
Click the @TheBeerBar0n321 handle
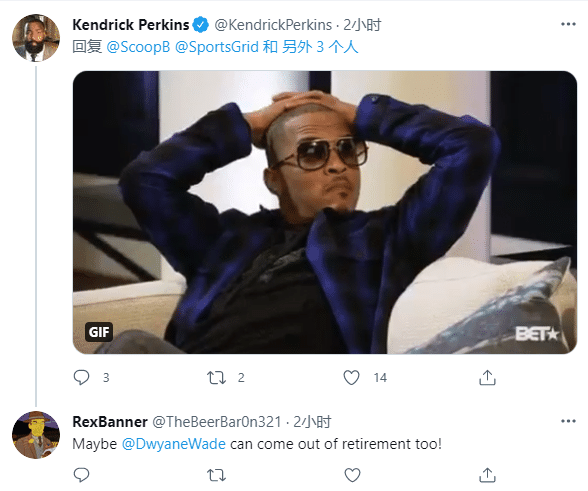pyautogui.click(x=217, y=422)
